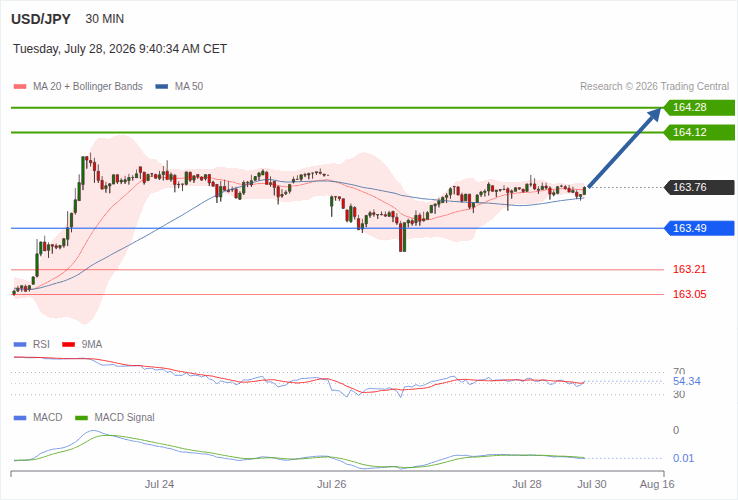Viewport: 738px width, 500px height.
Task: Click the 9MA legend label
Action: 92,345
